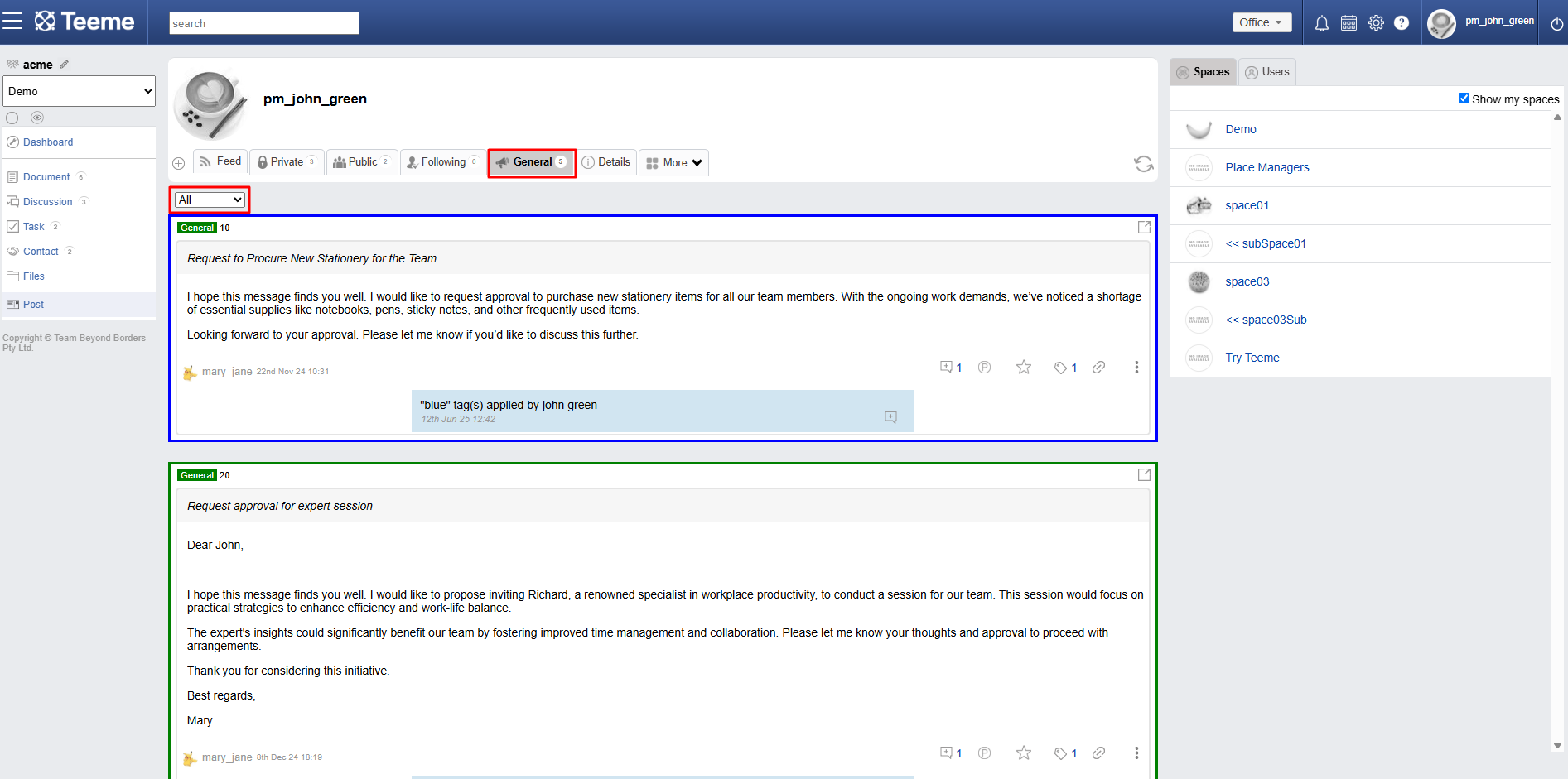This screenshot has height=779, width=1568.
Task: Toggle Show my spaces checkbox
Action: click(x=1464, y=99)
